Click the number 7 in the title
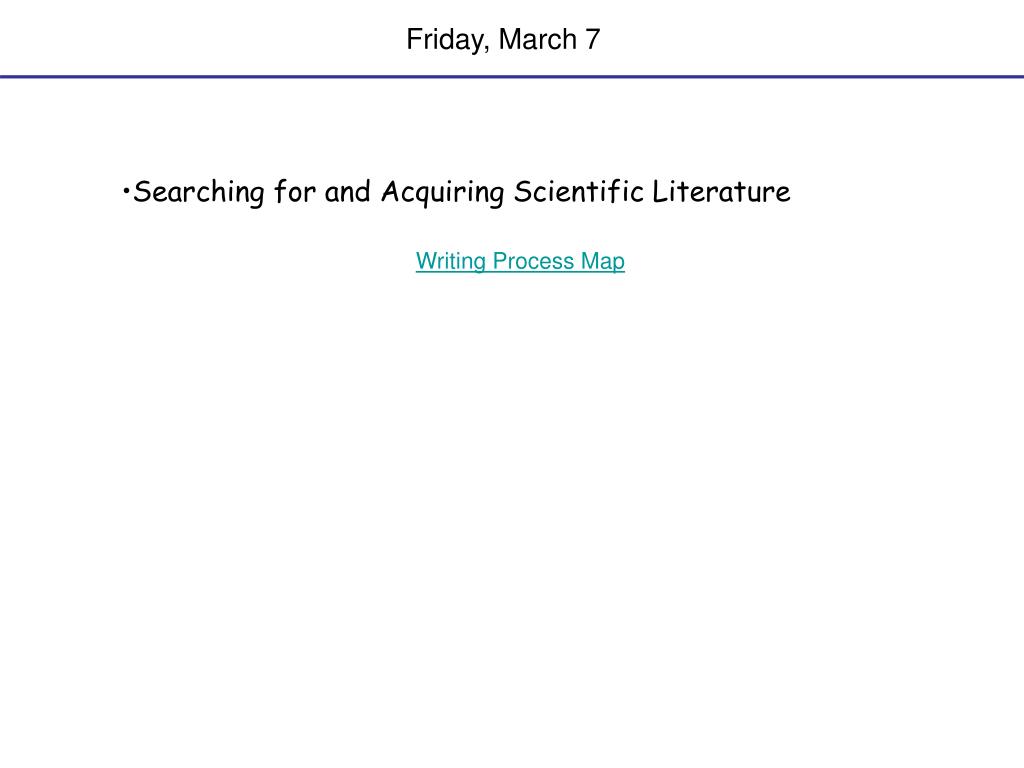The height and width of the screenshot is (768, 1024). [x=592, y=39]
